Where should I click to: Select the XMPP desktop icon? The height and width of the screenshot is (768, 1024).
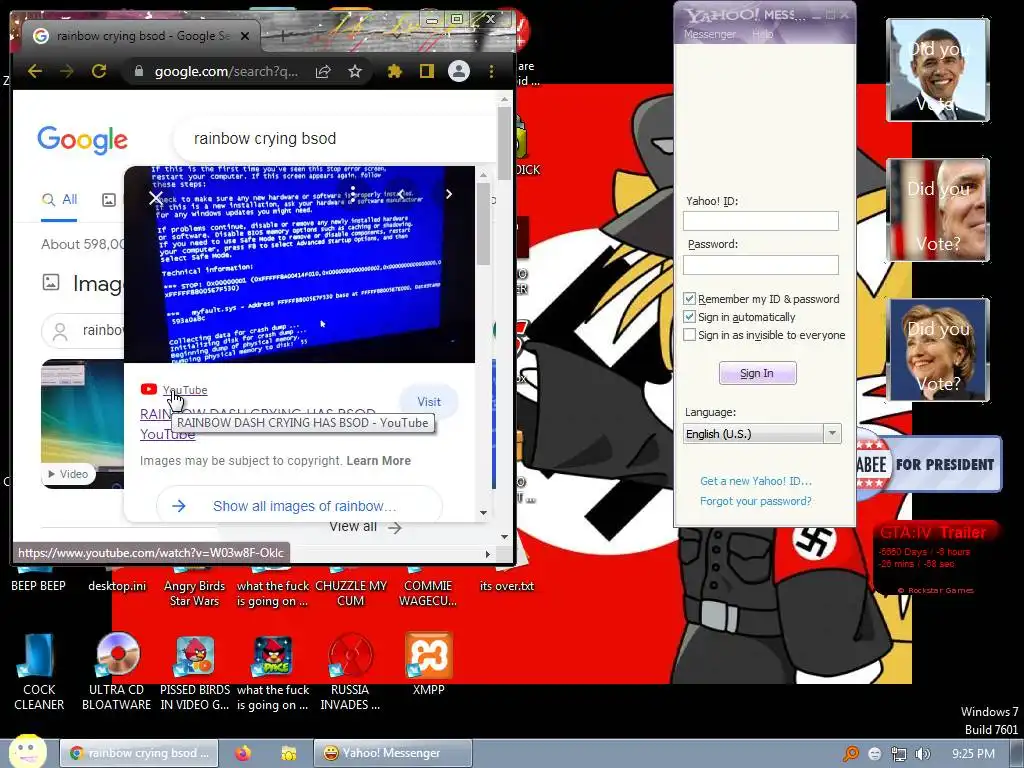click(x=428, y=664)
